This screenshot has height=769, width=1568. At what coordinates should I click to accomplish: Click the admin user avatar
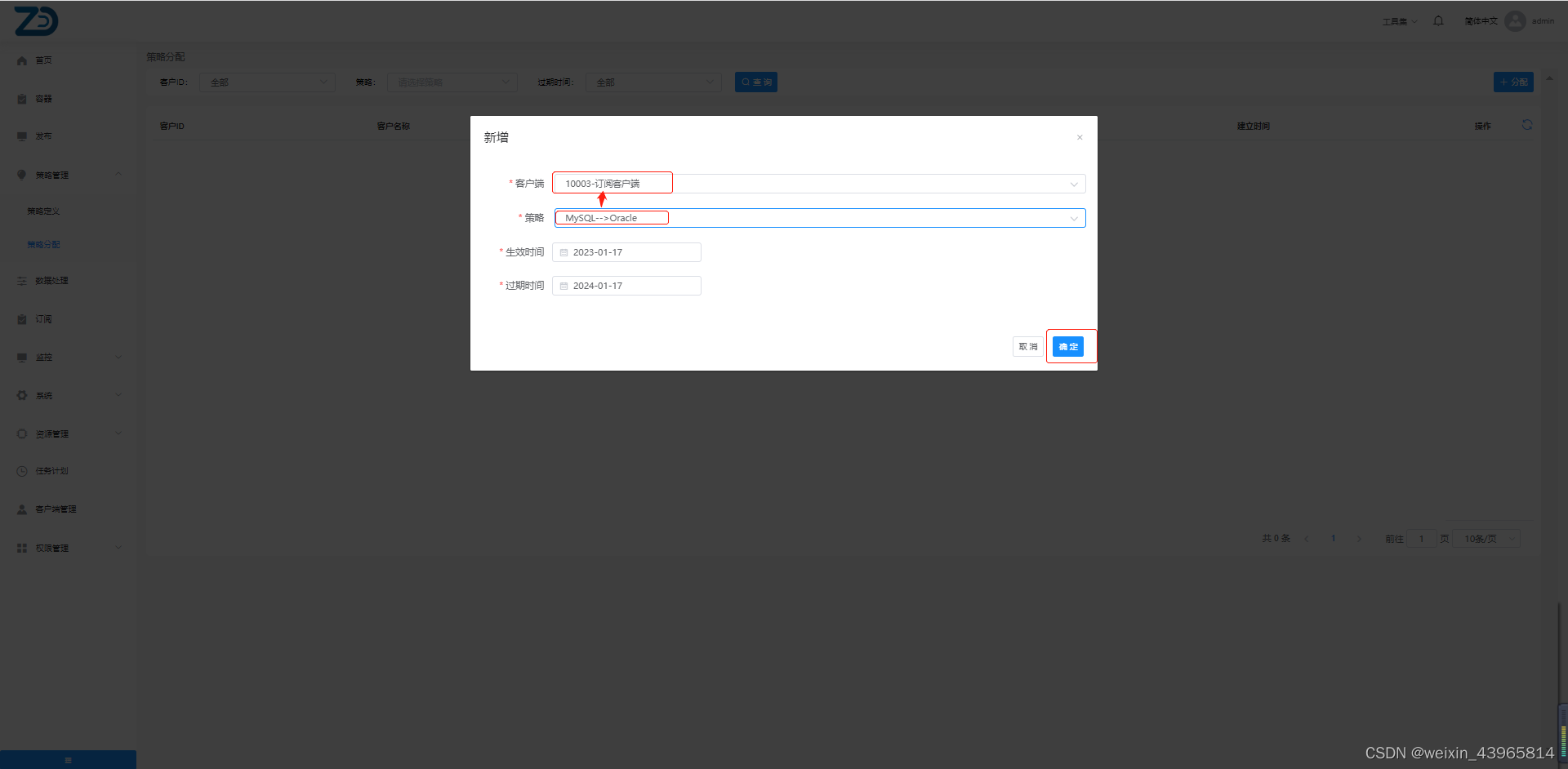pyautogui.click(x=1515, y=20)
